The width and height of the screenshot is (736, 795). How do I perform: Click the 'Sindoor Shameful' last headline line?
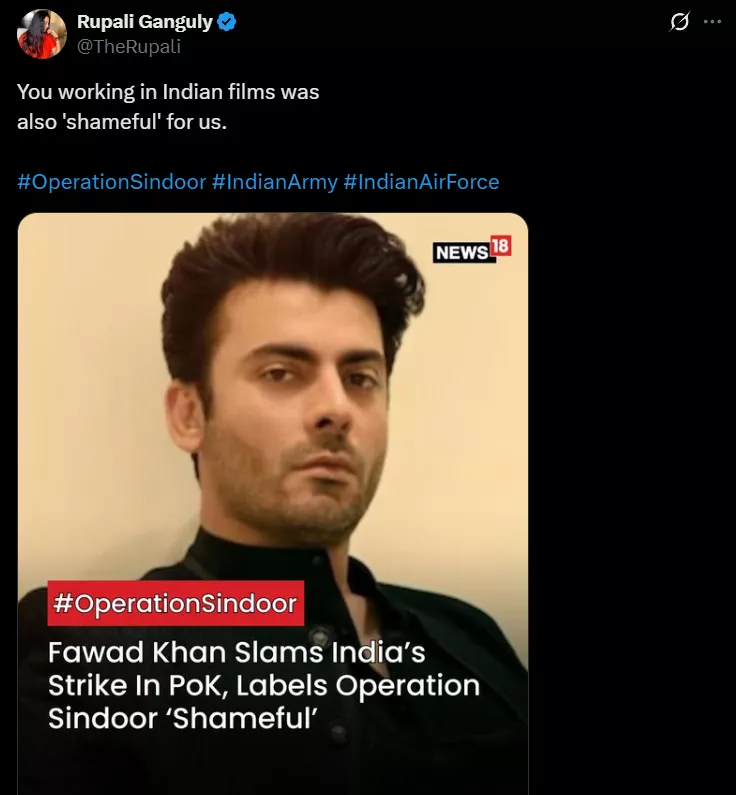(182, 718)
